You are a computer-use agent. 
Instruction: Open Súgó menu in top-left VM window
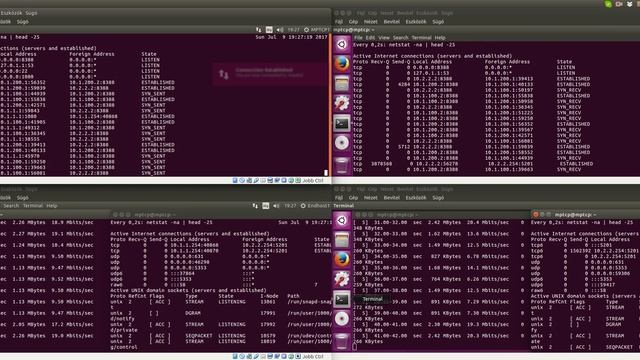(x=23, y=22)
